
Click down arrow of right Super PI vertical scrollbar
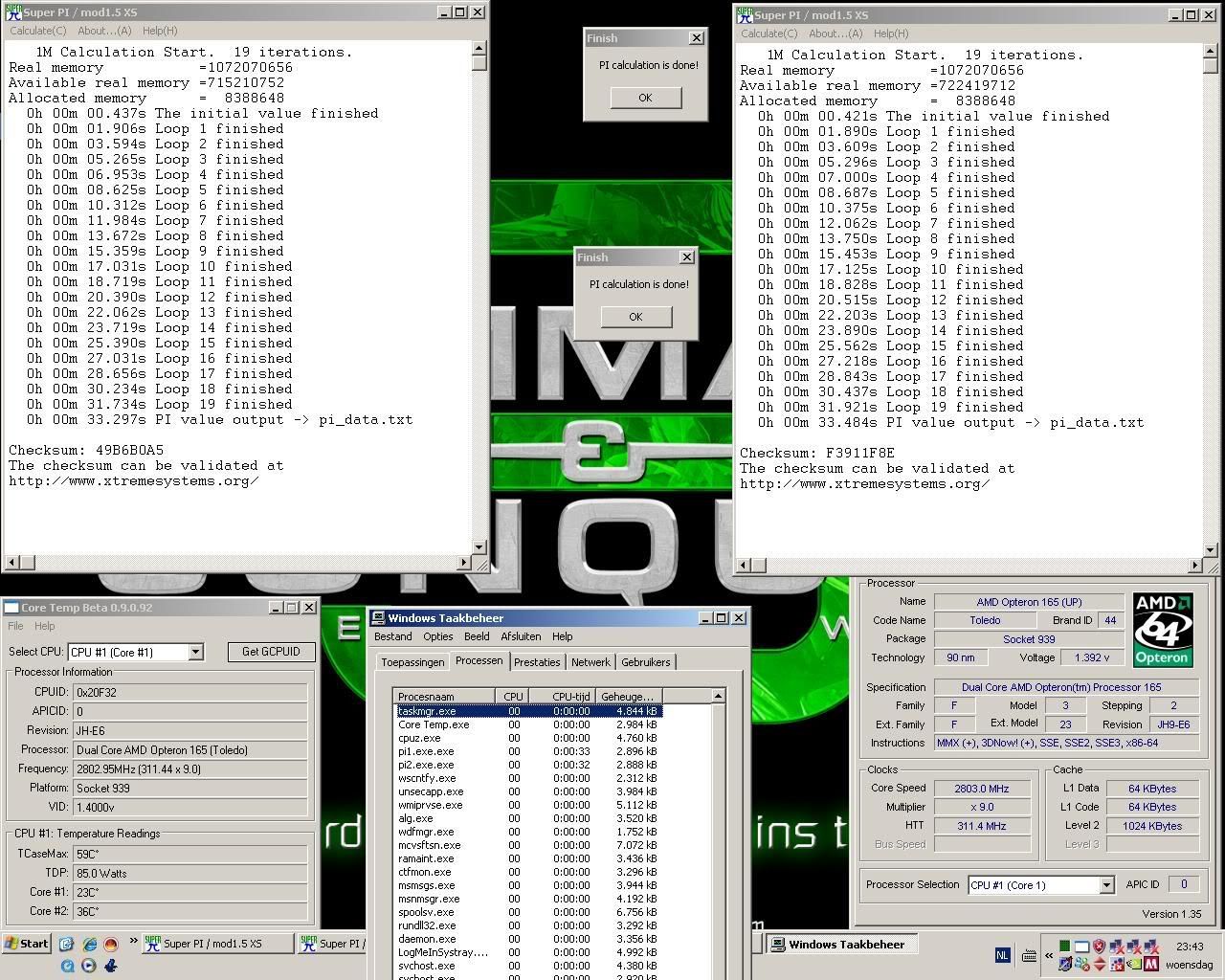coord(1211,551)
